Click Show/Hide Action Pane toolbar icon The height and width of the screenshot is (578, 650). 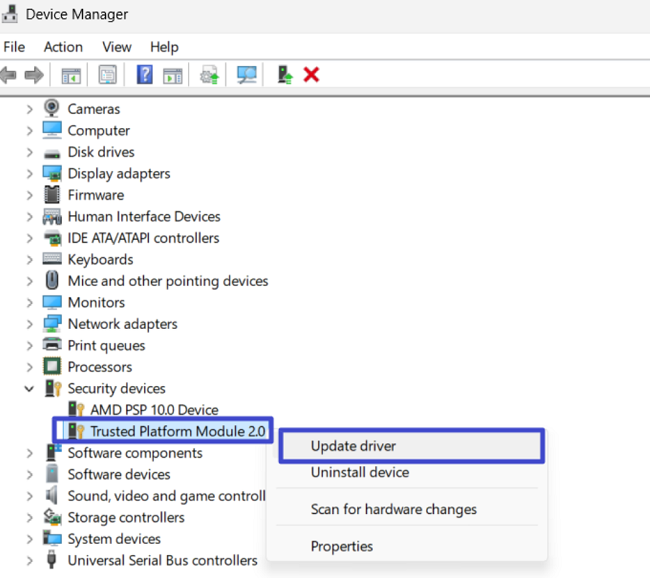[x=172, y=76]
